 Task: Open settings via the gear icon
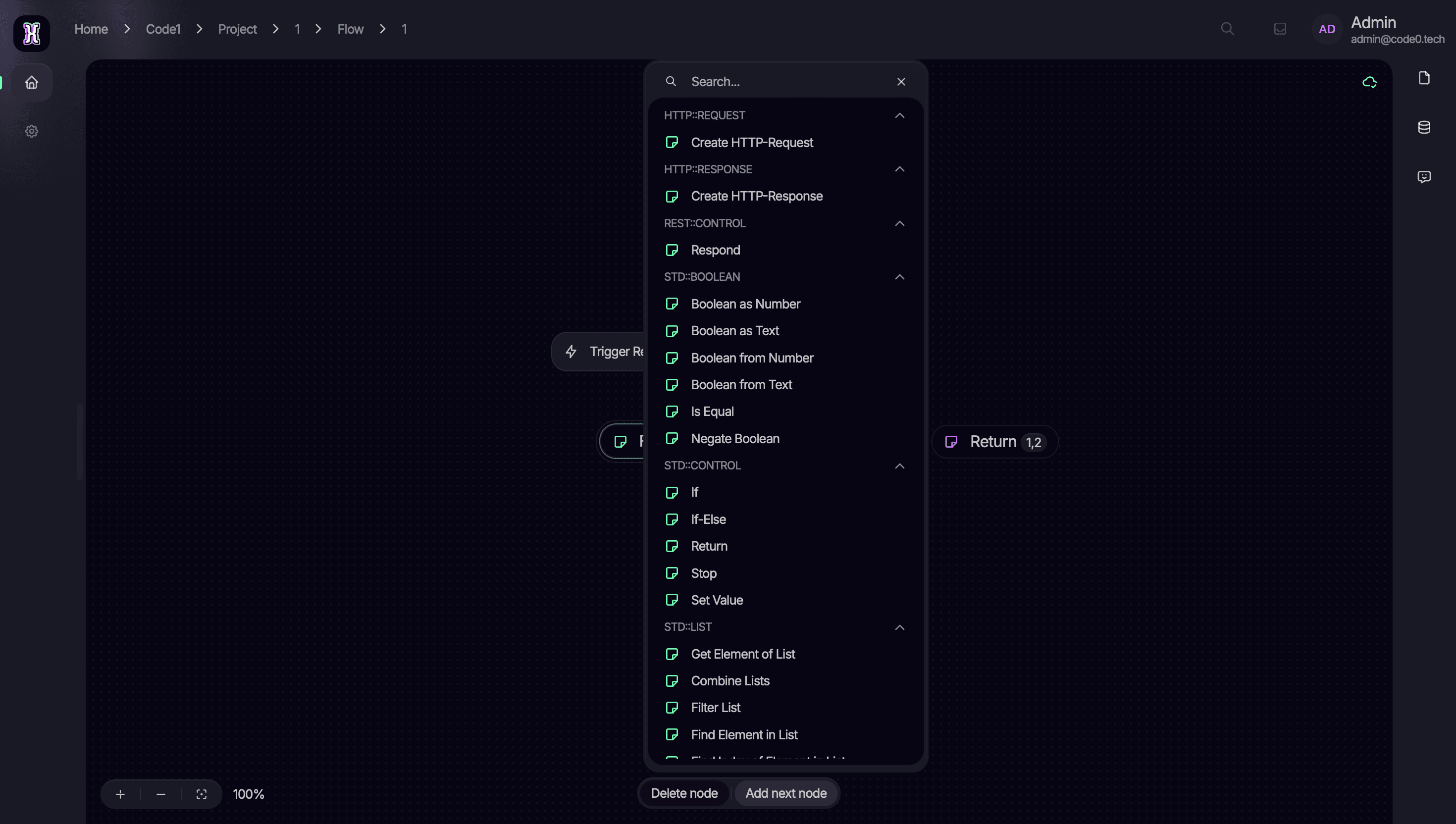coord(31,131)
